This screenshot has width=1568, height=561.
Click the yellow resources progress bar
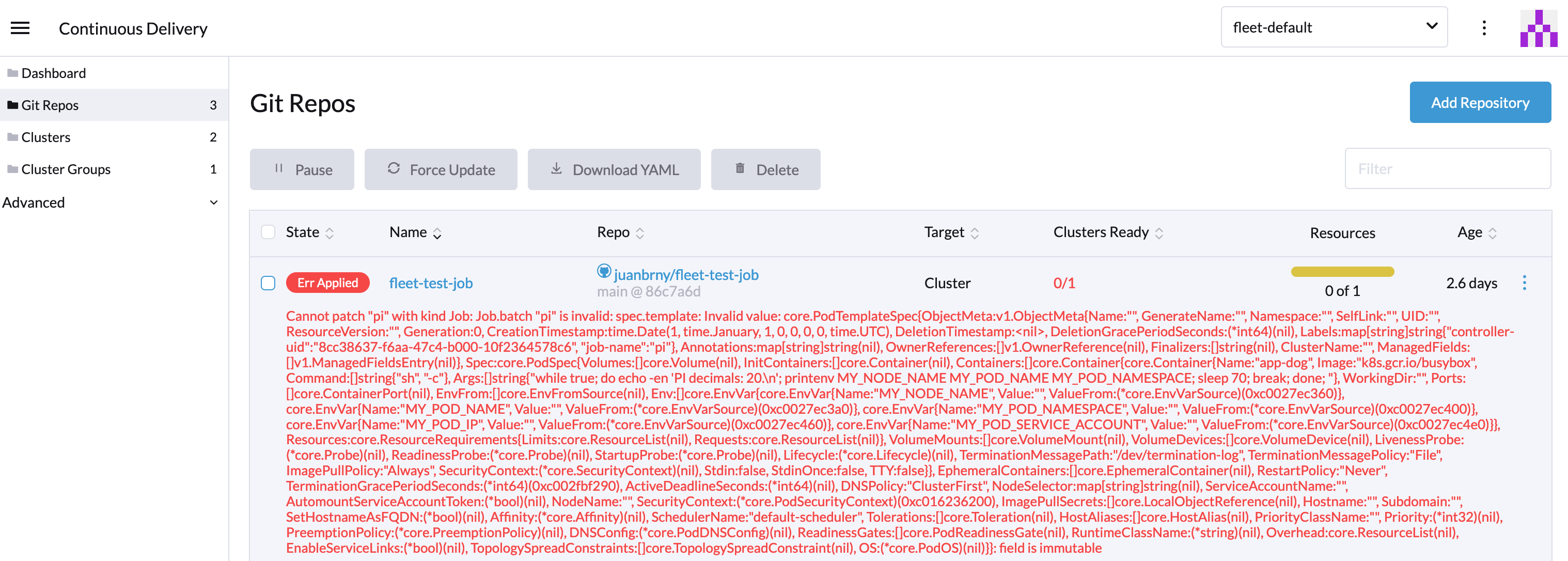coord(1342,272)
